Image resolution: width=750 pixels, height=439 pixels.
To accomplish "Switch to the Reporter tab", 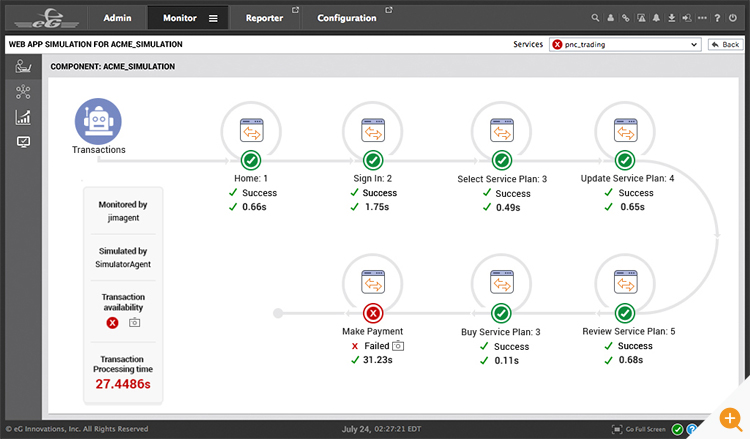I will (x=265, y=18).
